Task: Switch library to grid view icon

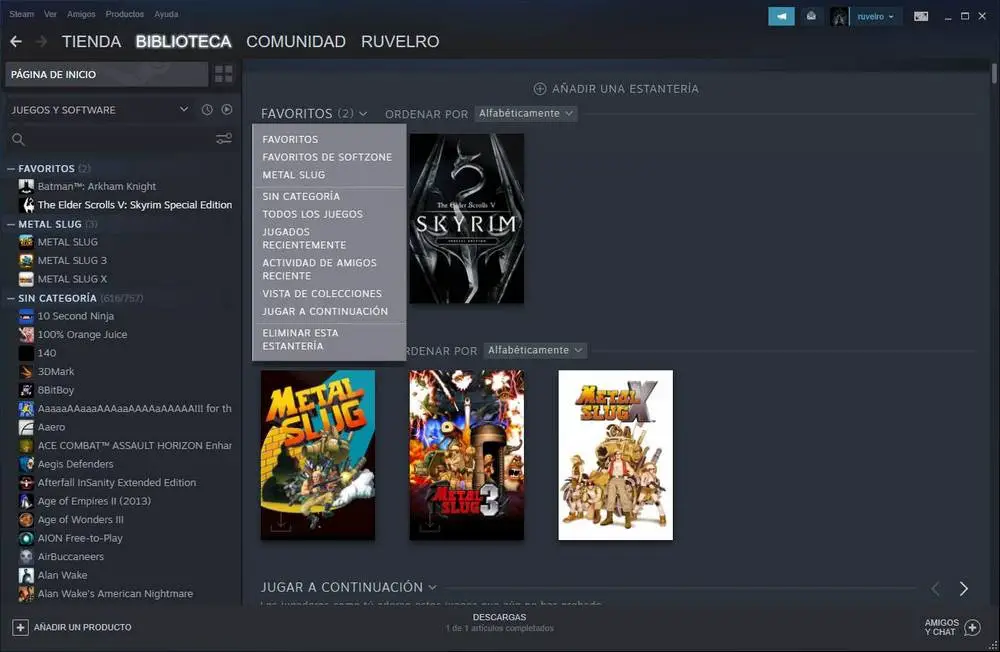Action: (x=223, y=74)
